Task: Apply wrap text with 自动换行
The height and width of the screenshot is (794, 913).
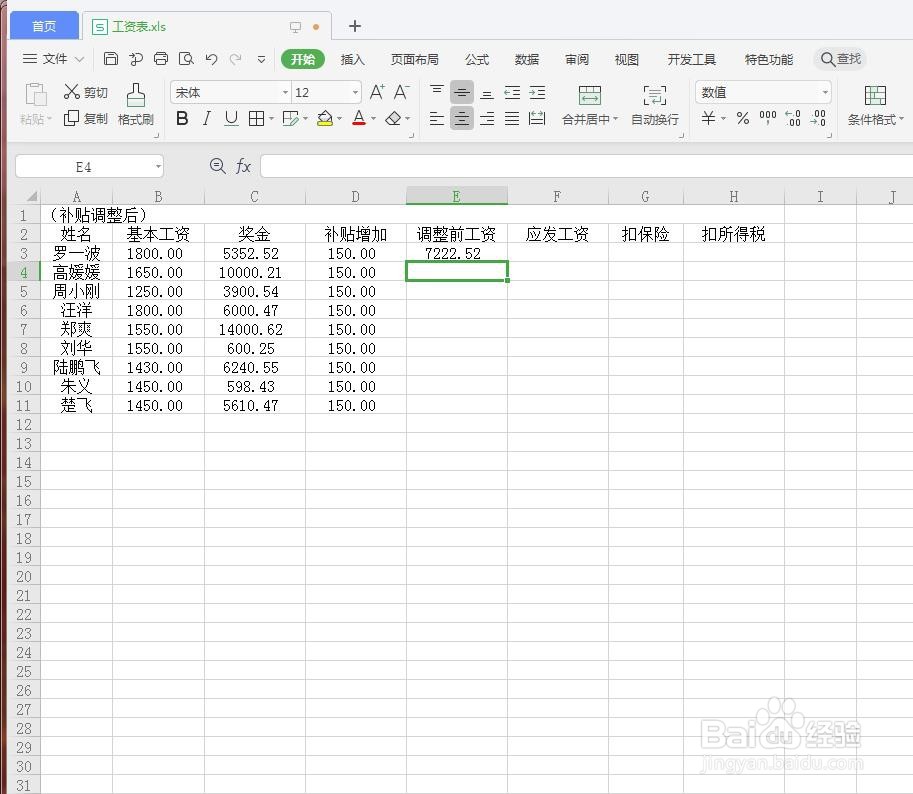Action: click(x=654, y=104)
